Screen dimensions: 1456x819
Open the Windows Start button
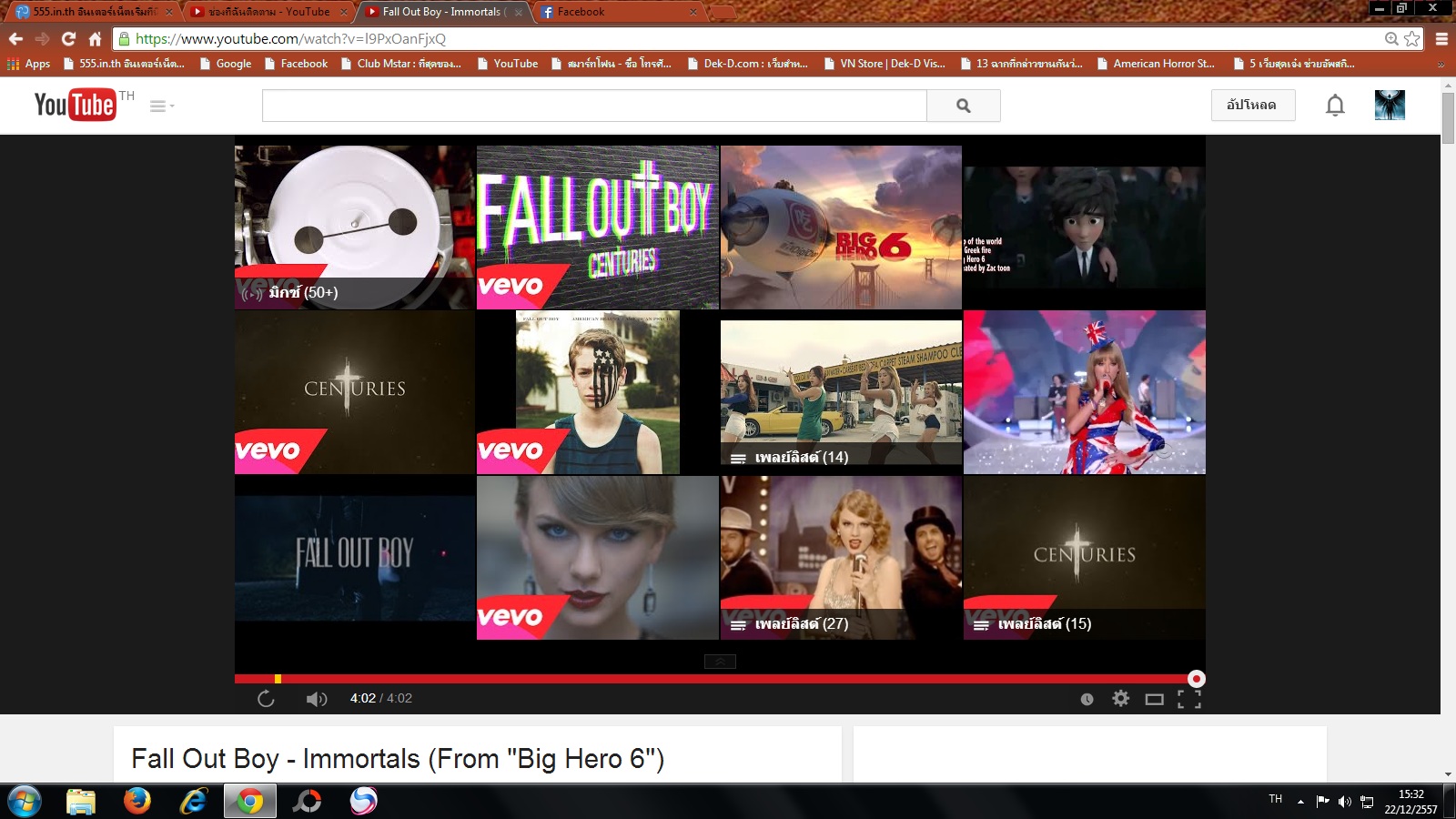25,801
